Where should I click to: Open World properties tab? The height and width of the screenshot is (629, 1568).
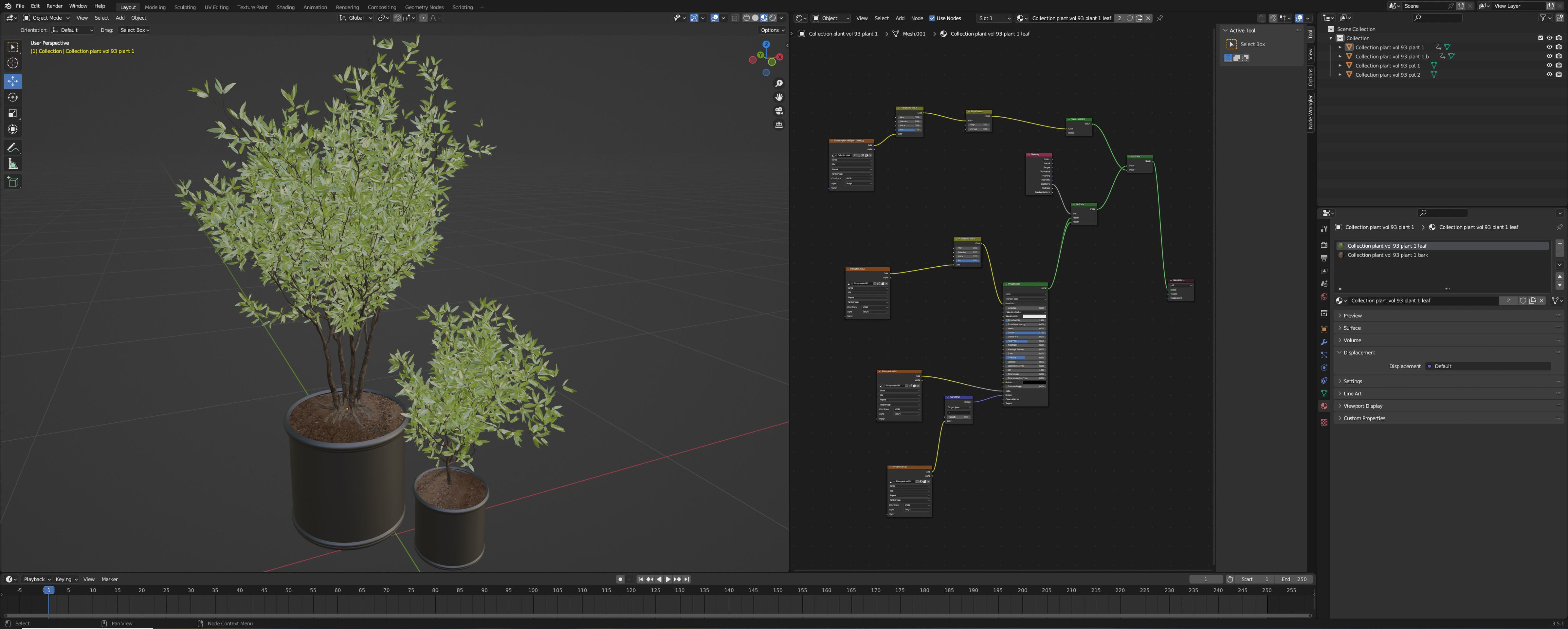pyautogui.click(x=1324, y=296)
